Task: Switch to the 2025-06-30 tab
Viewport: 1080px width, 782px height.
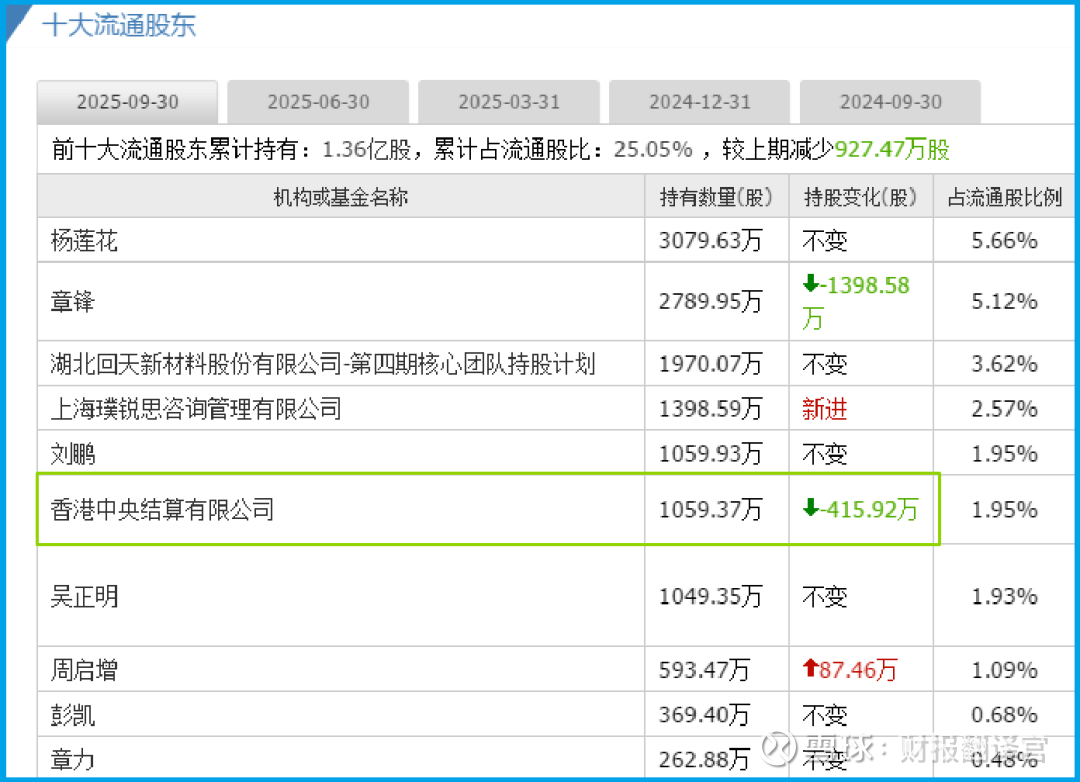Action: pos(318,102)
